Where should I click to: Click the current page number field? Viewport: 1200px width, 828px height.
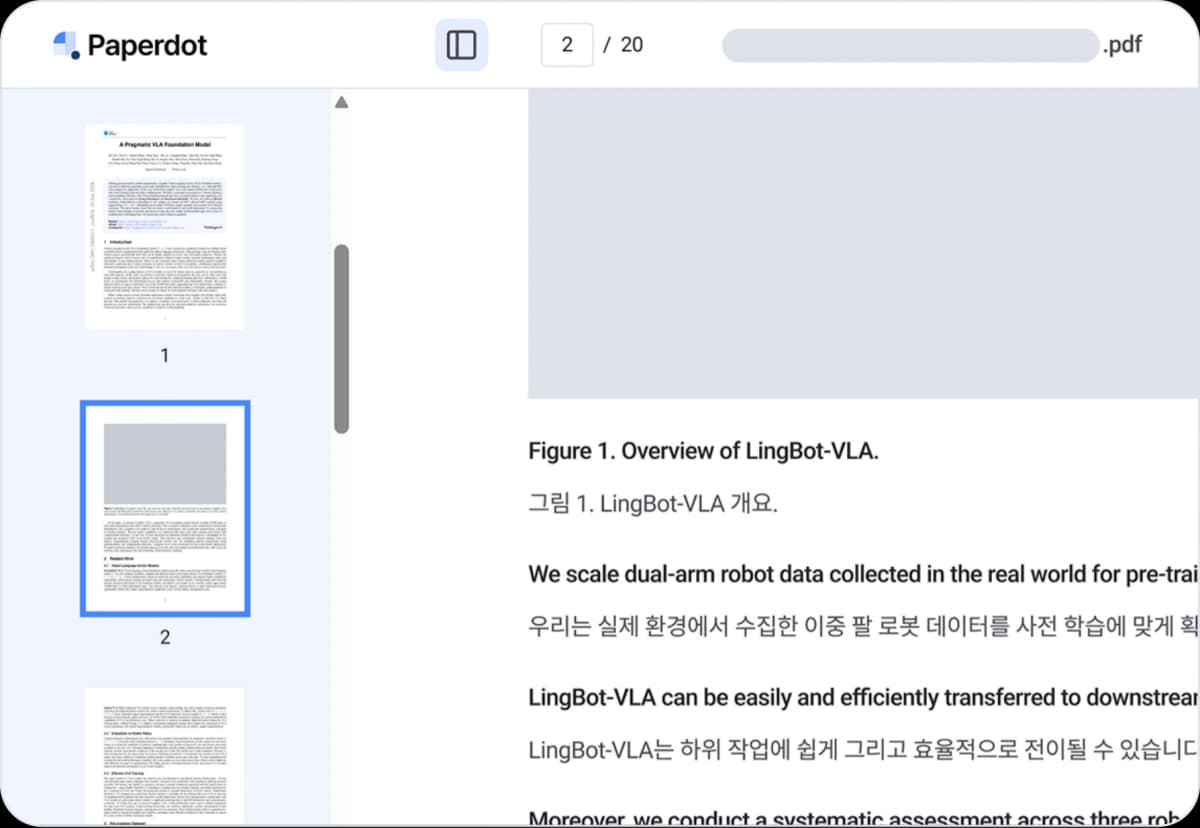tap(567, 45)
